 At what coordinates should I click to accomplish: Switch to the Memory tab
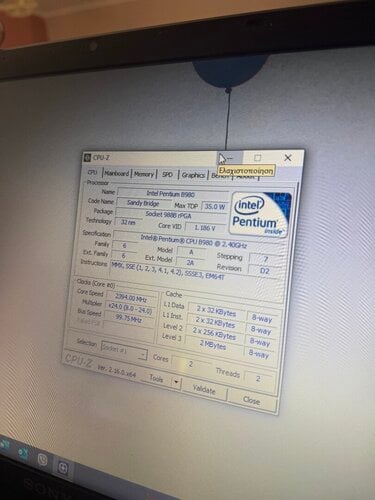tap(144, 174)
